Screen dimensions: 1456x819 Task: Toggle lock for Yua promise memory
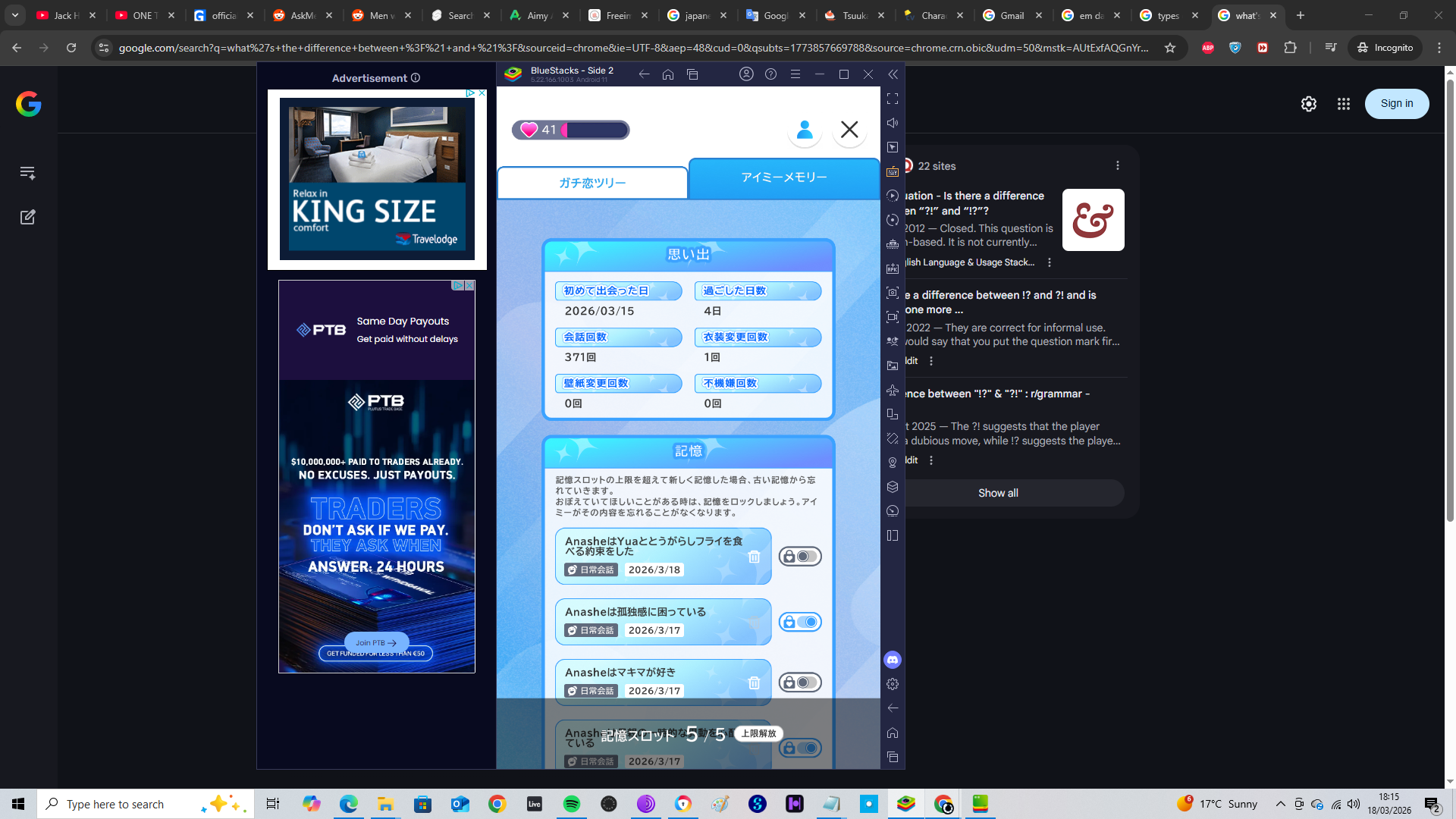pyautogui.click(x=800, y=557)
